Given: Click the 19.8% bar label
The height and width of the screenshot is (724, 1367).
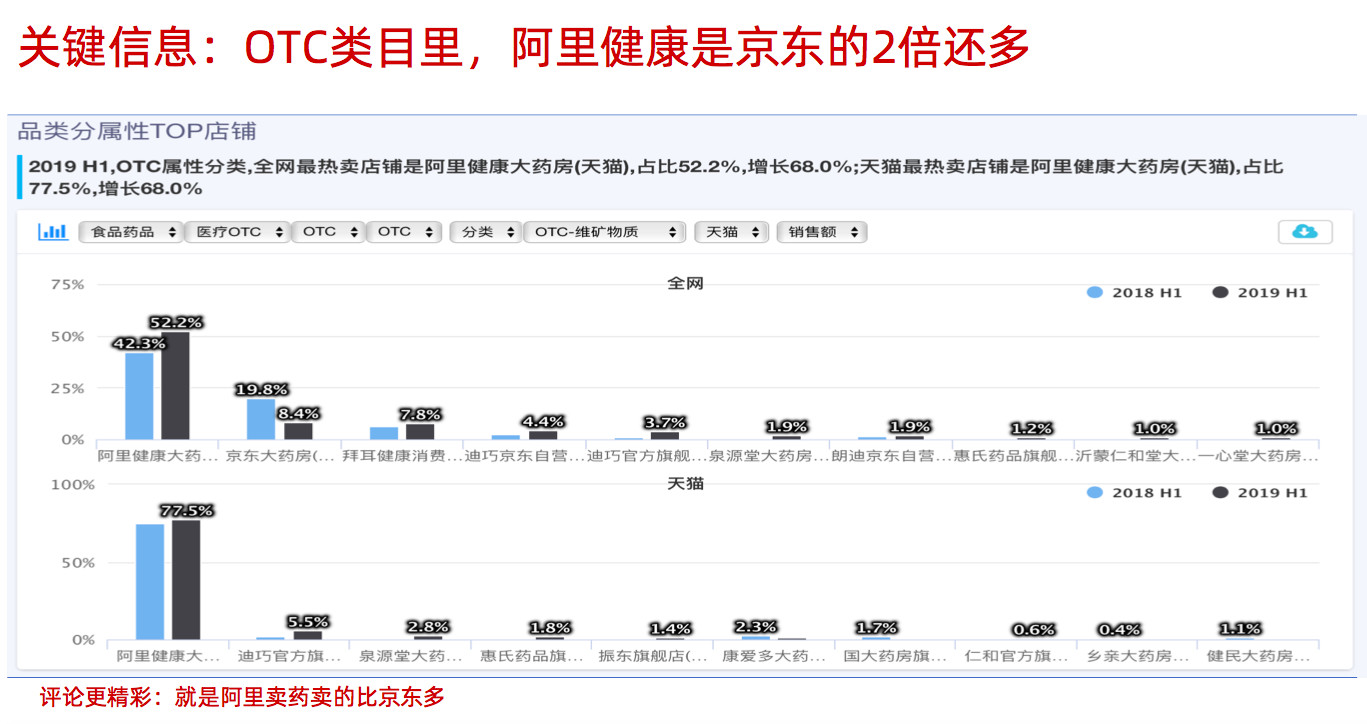Looking at the screenshot, I should (261, 390).
